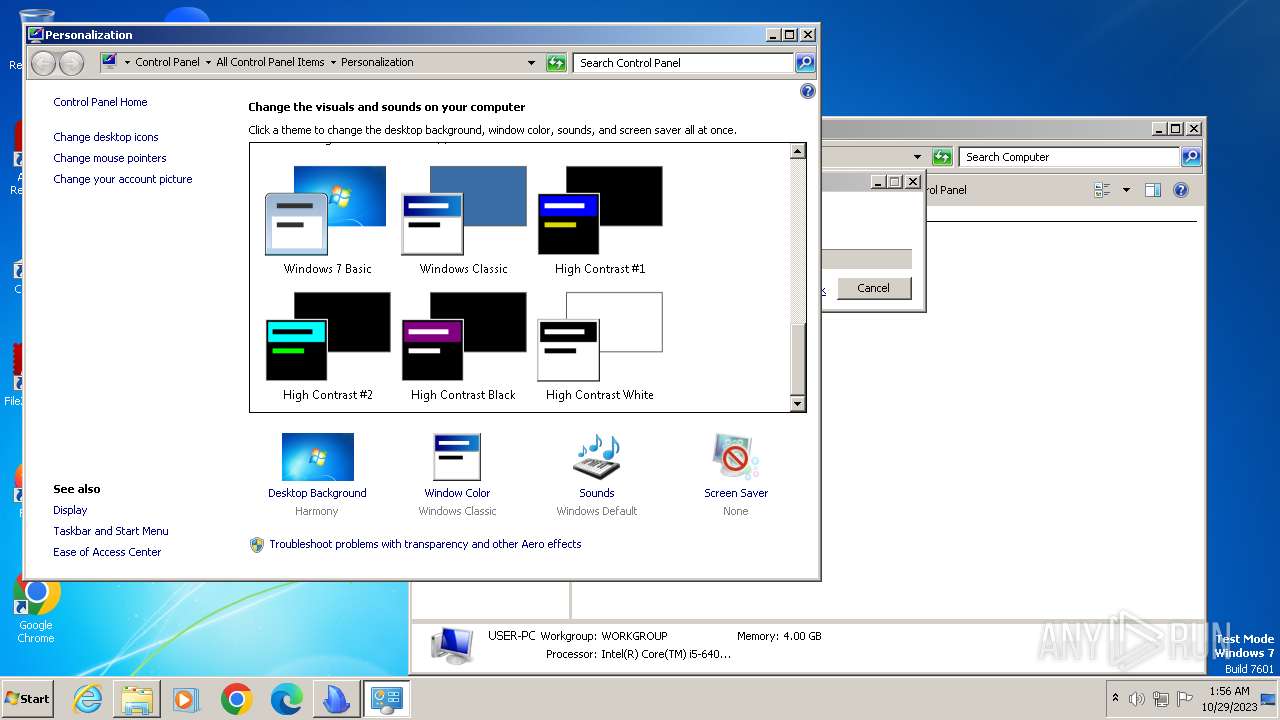Screen dimensions: 1280x720
Task: Click inside Search Control Panel field
Action: point(683,63)
